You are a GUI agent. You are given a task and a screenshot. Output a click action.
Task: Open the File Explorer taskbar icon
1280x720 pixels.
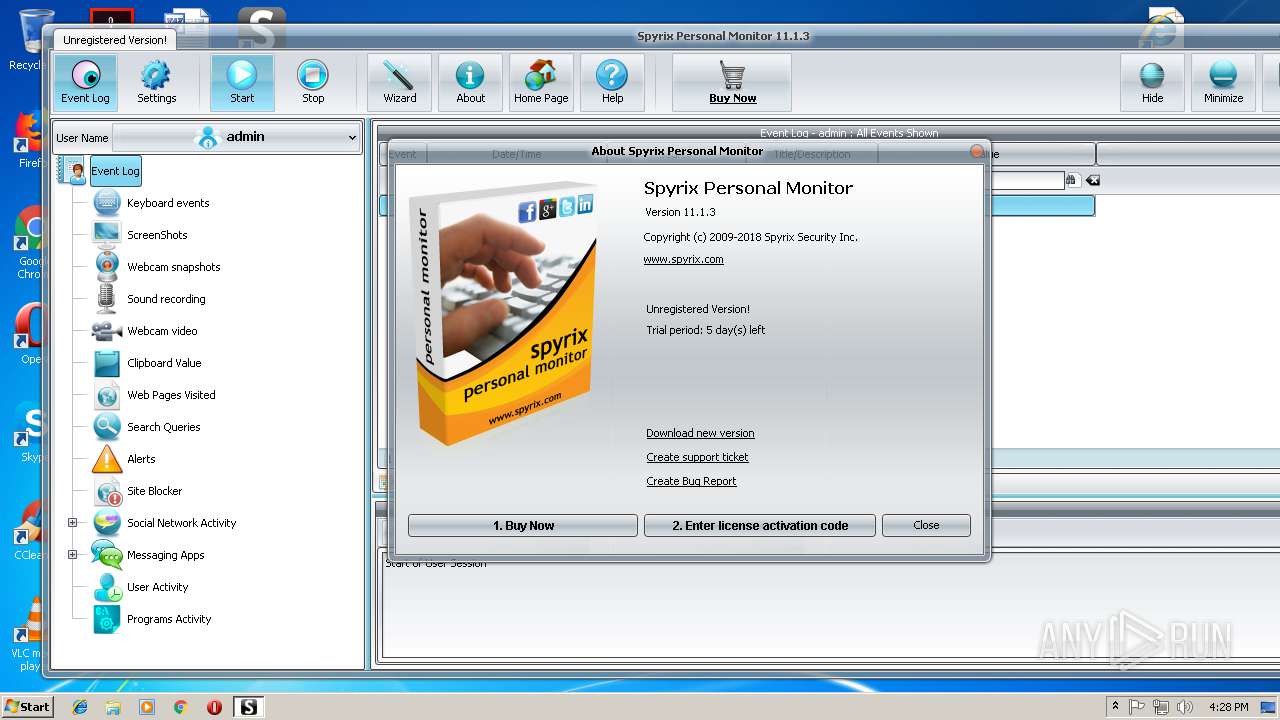pyautogui.click(x=113, y=707)
